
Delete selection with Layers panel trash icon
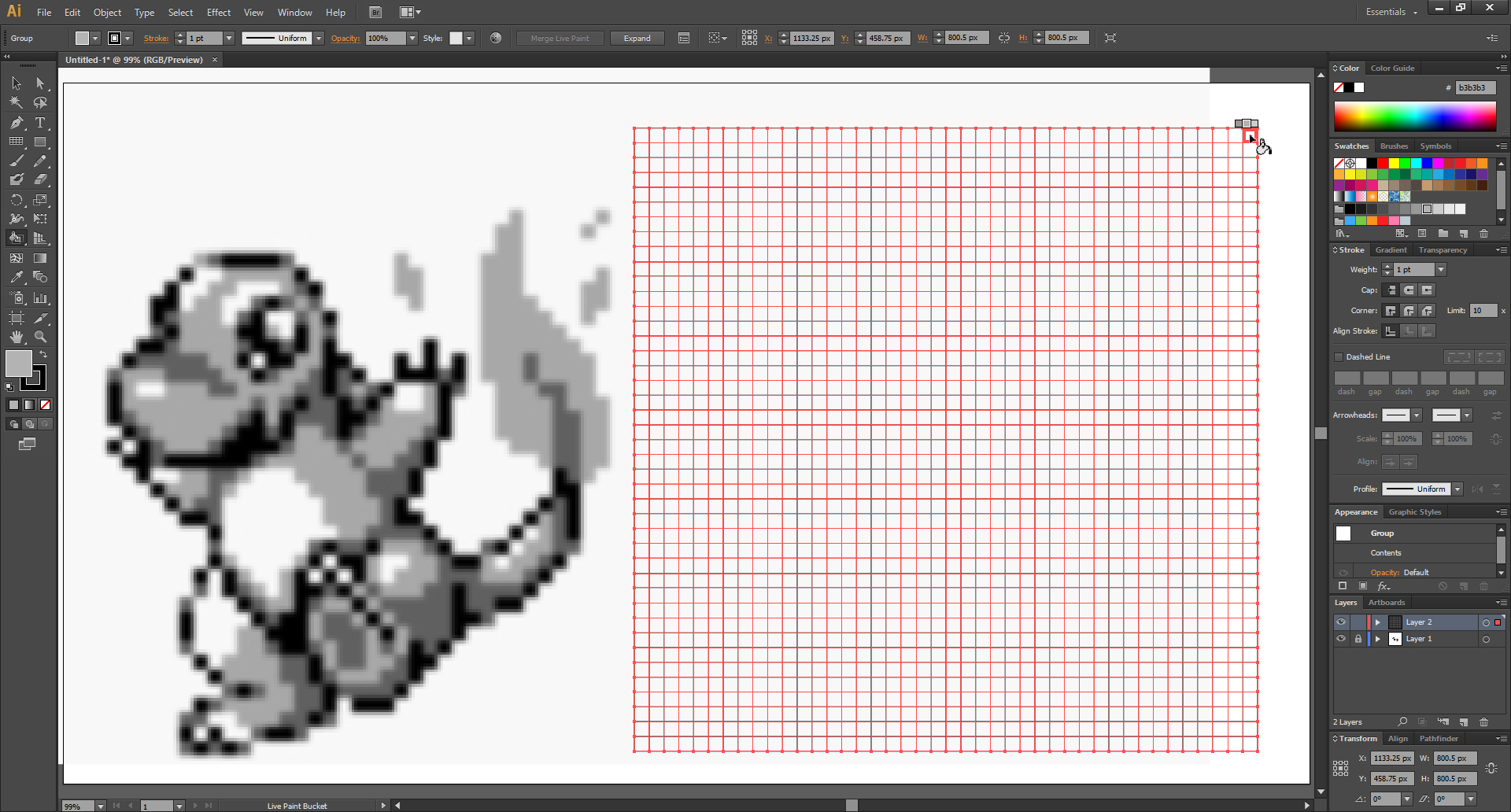1483,722
